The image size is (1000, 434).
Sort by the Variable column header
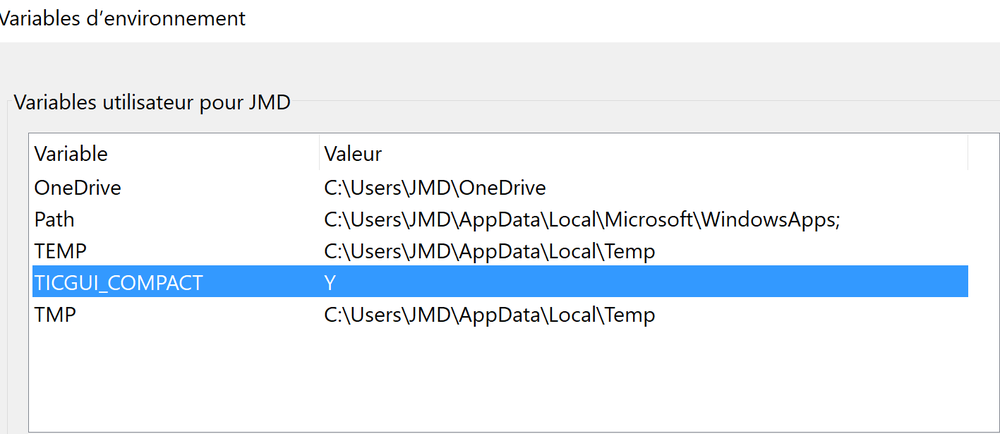[71, 154]
